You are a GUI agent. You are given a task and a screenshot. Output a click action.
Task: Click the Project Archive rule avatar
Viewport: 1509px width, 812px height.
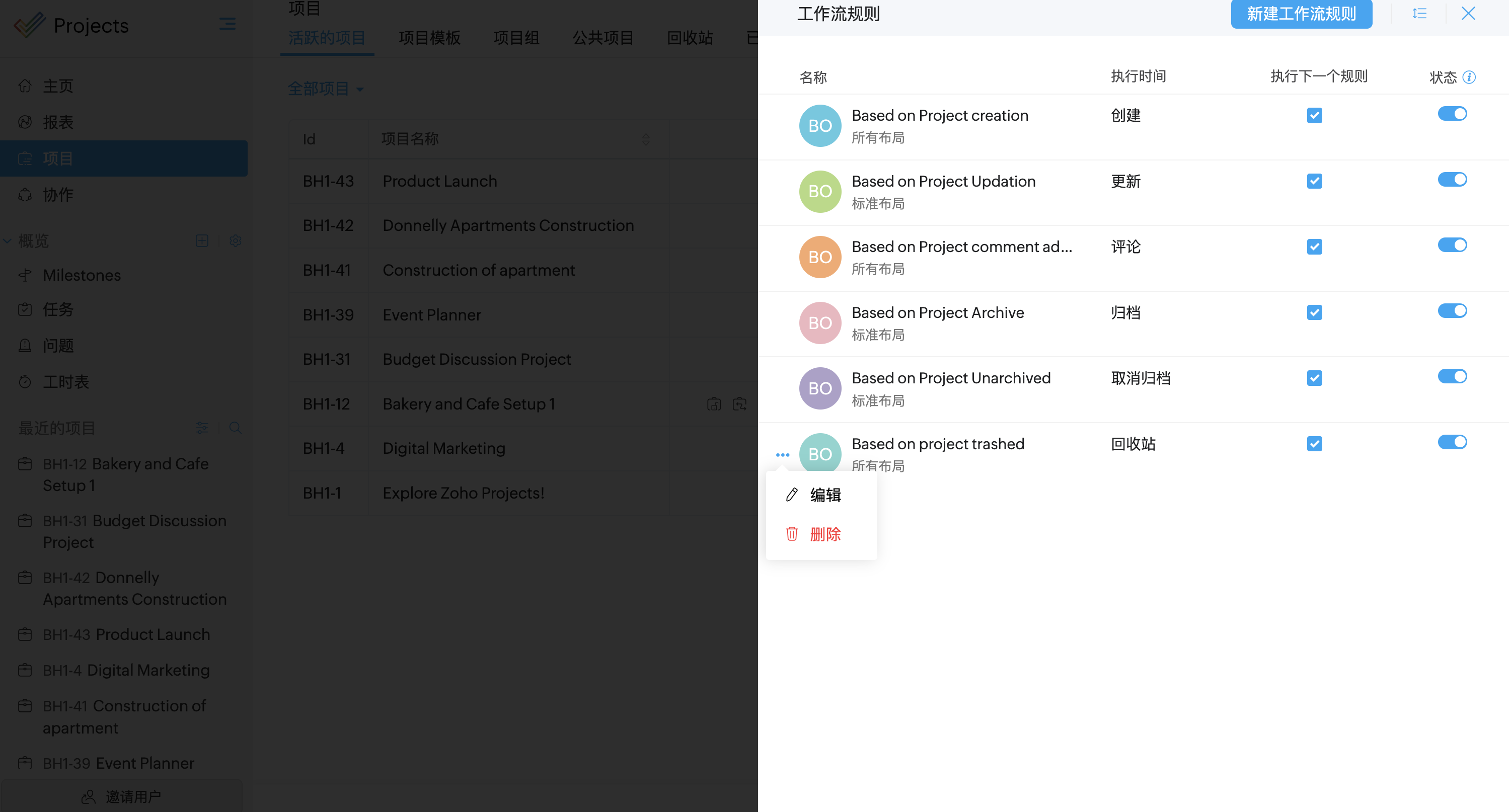click(819, 322)
